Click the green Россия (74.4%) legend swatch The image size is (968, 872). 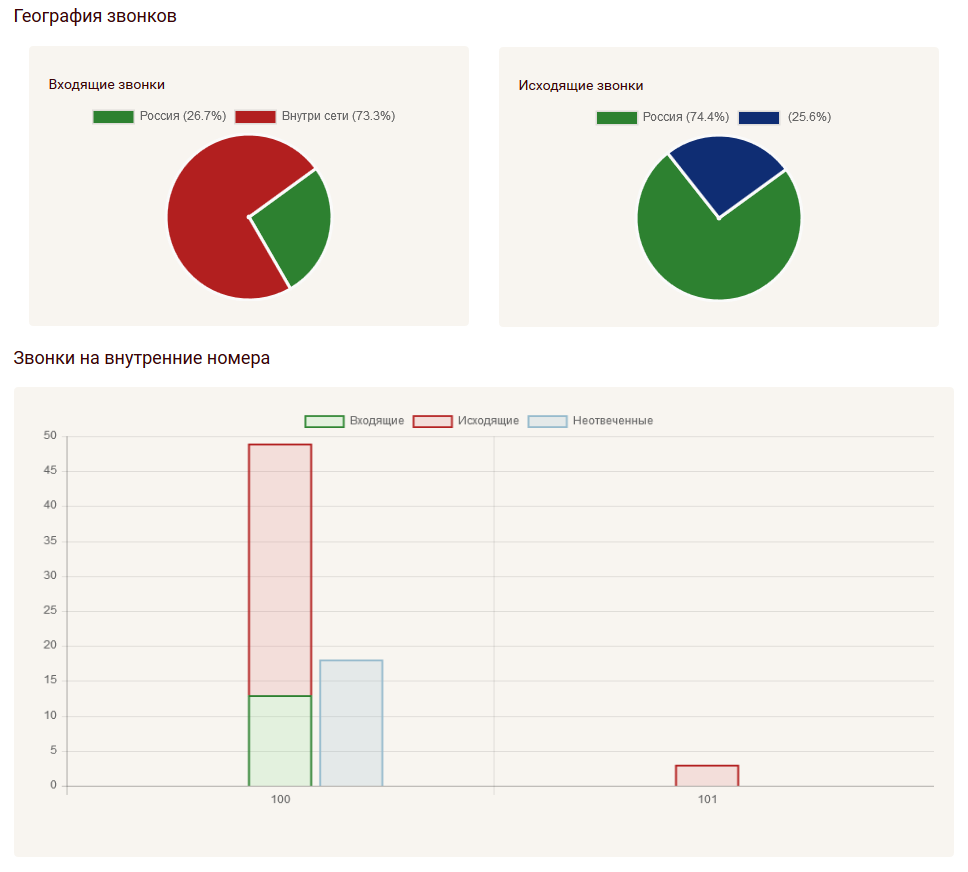coord(616,117)
